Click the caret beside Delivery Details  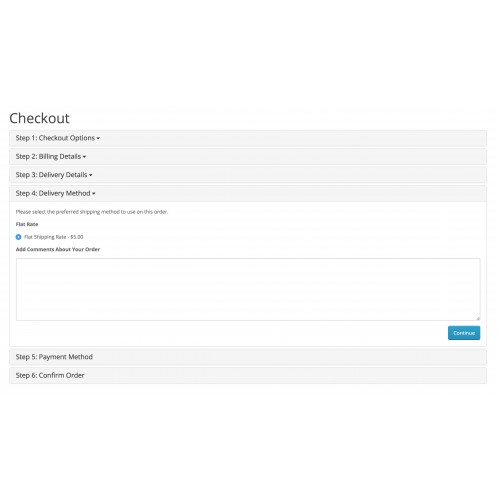click(91, 175)
